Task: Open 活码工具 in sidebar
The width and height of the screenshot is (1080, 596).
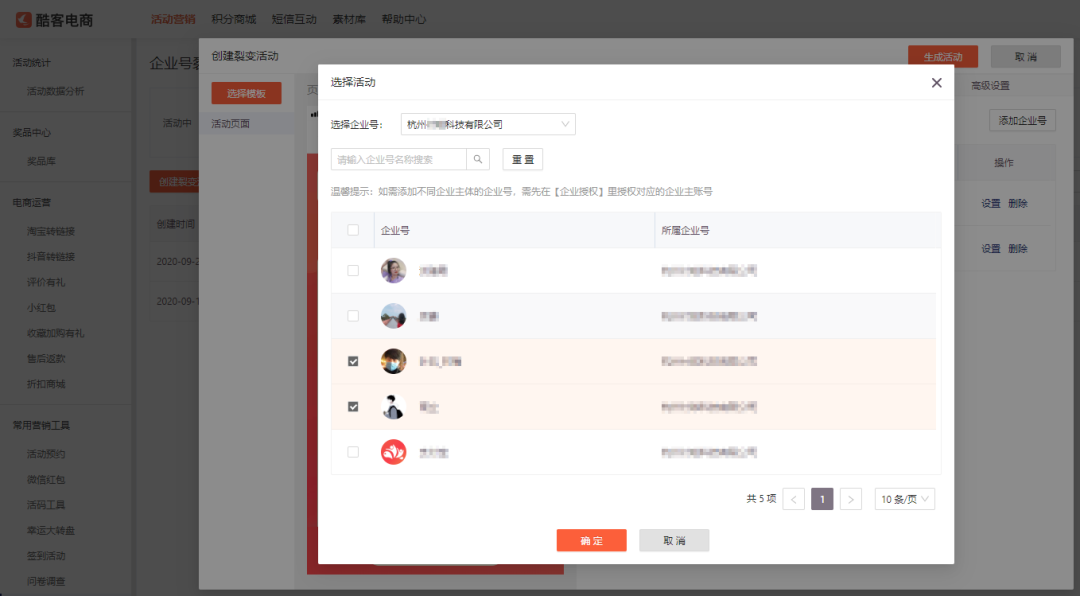Action: [46, 505]
